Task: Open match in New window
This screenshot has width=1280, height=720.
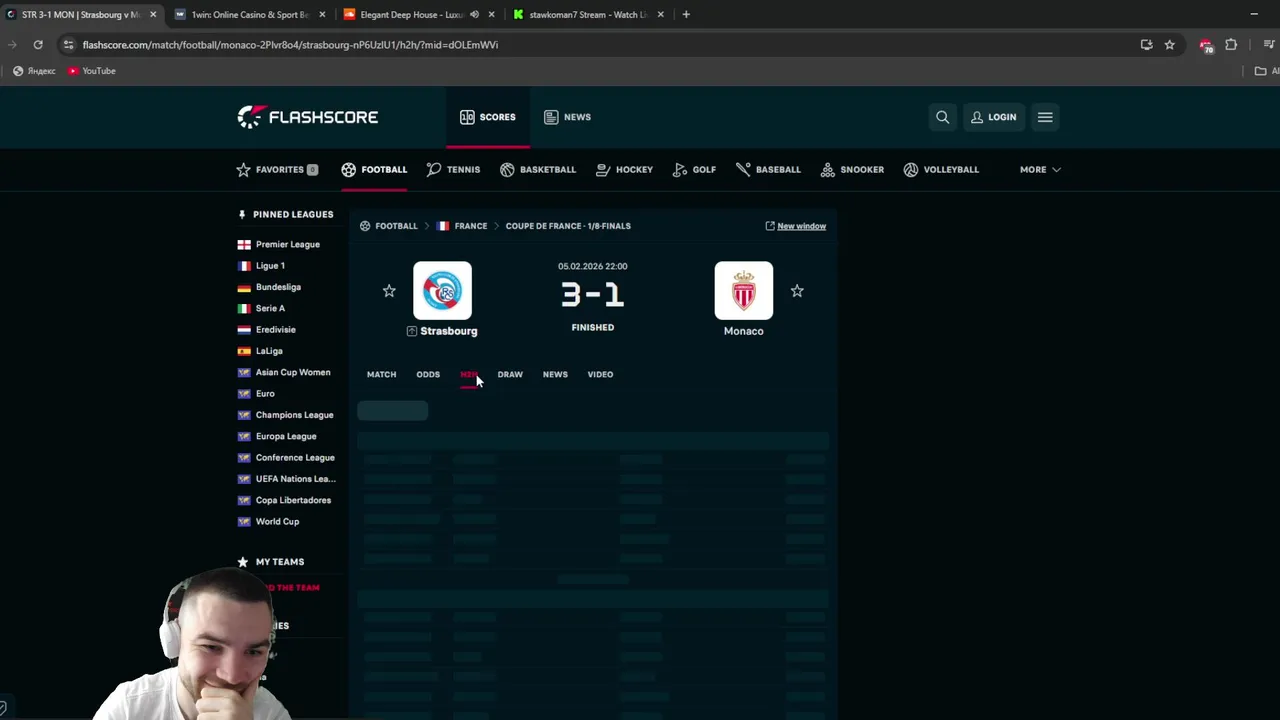Action: [x=796, y=226]
